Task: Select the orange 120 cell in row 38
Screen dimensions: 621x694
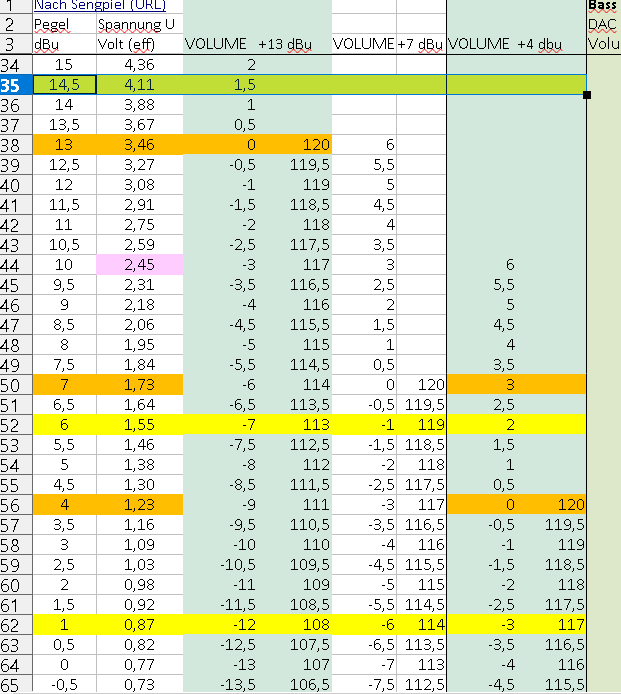Action: tap(294, 145)
